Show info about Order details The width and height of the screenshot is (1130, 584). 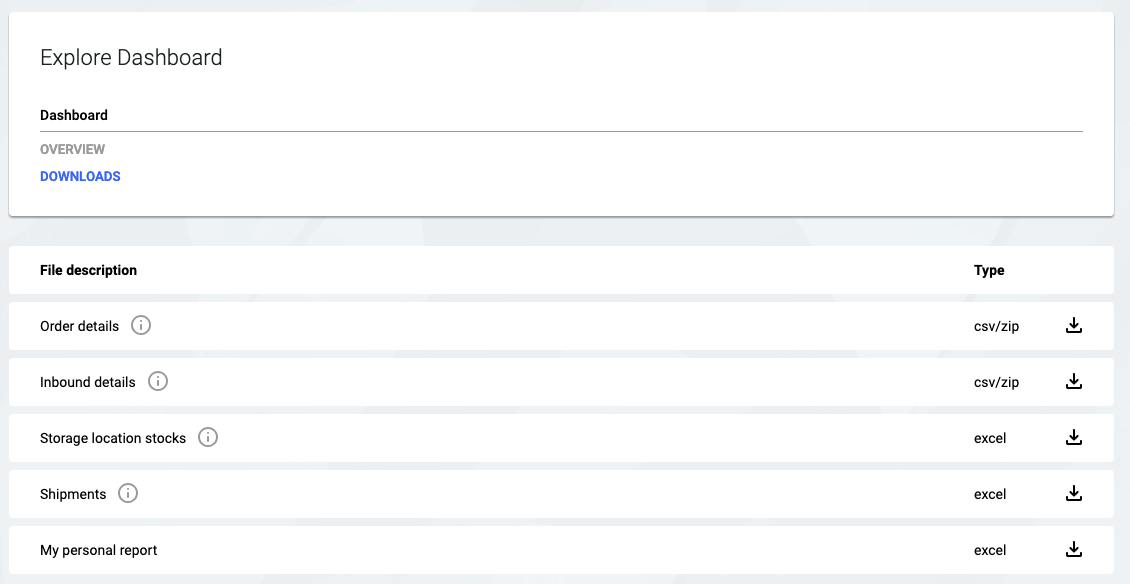(141, 326)
